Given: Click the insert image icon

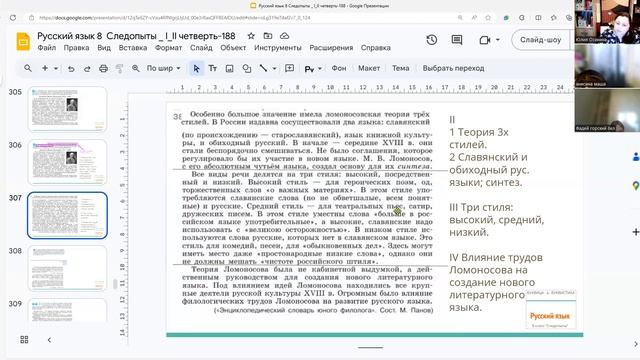Looking at the screenshot, I should [229, 69].
